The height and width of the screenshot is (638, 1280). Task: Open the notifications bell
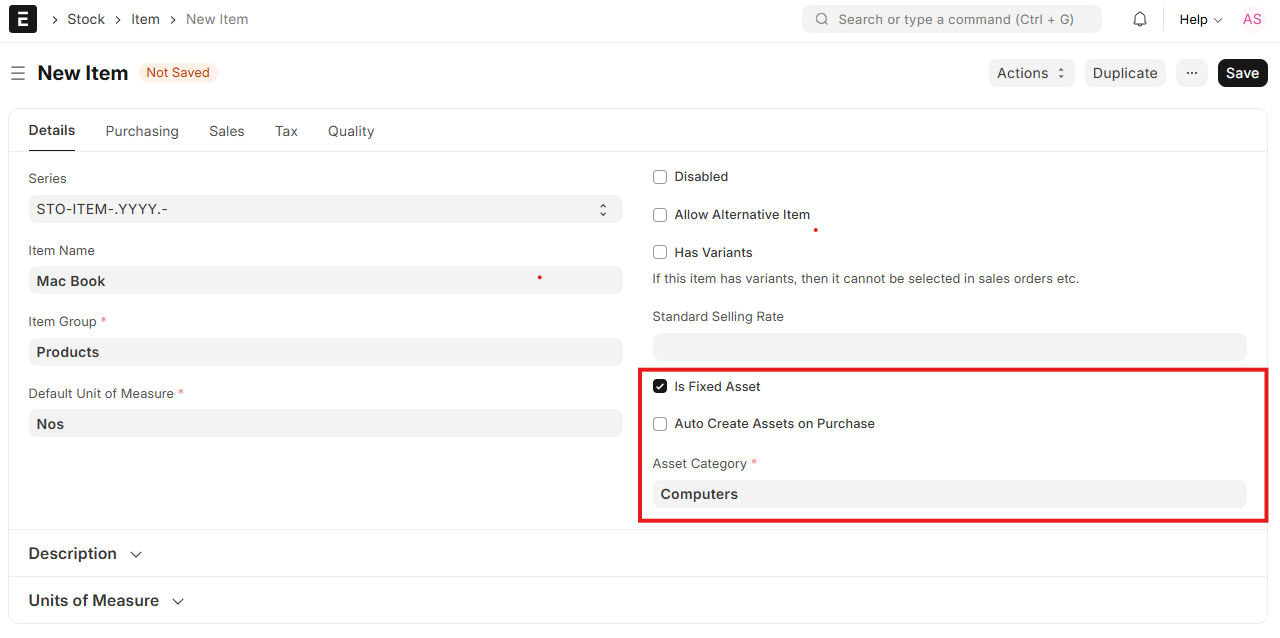[x=1140, y=19]
